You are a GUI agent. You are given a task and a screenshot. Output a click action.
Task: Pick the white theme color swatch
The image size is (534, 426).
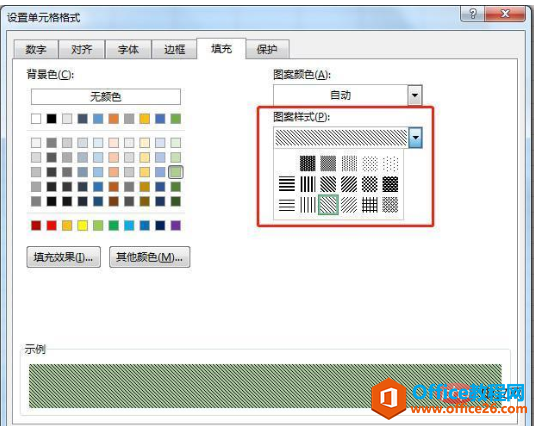(x=36, y=119)
